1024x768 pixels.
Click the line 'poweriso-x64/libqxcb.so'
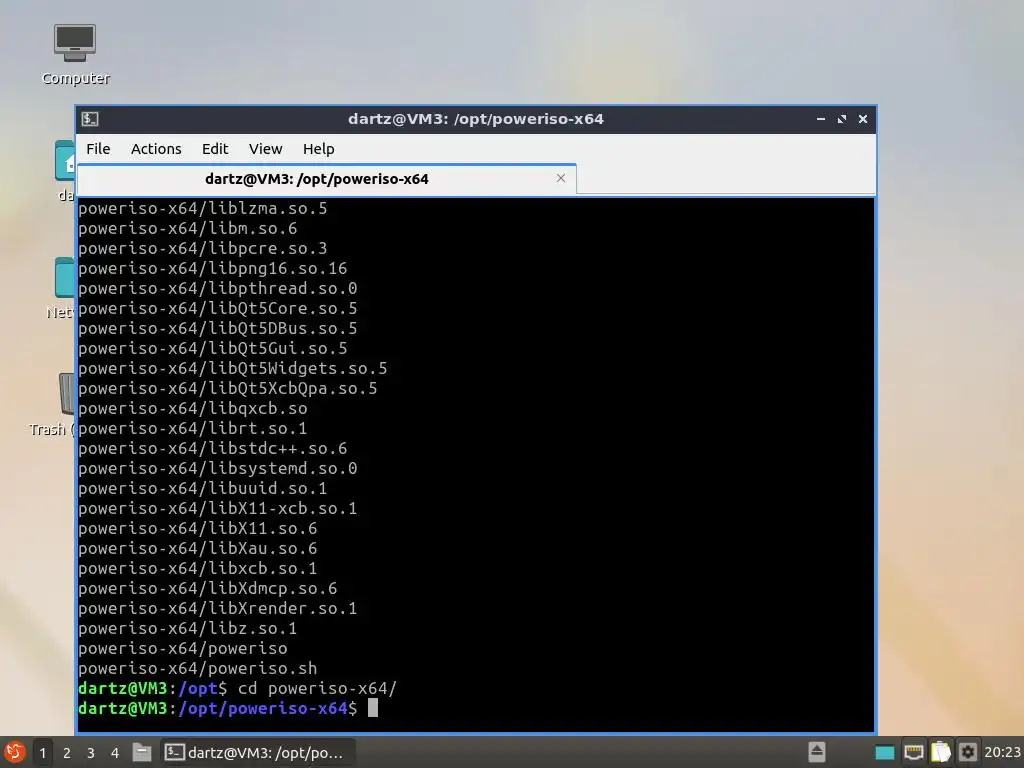[193, 409]
